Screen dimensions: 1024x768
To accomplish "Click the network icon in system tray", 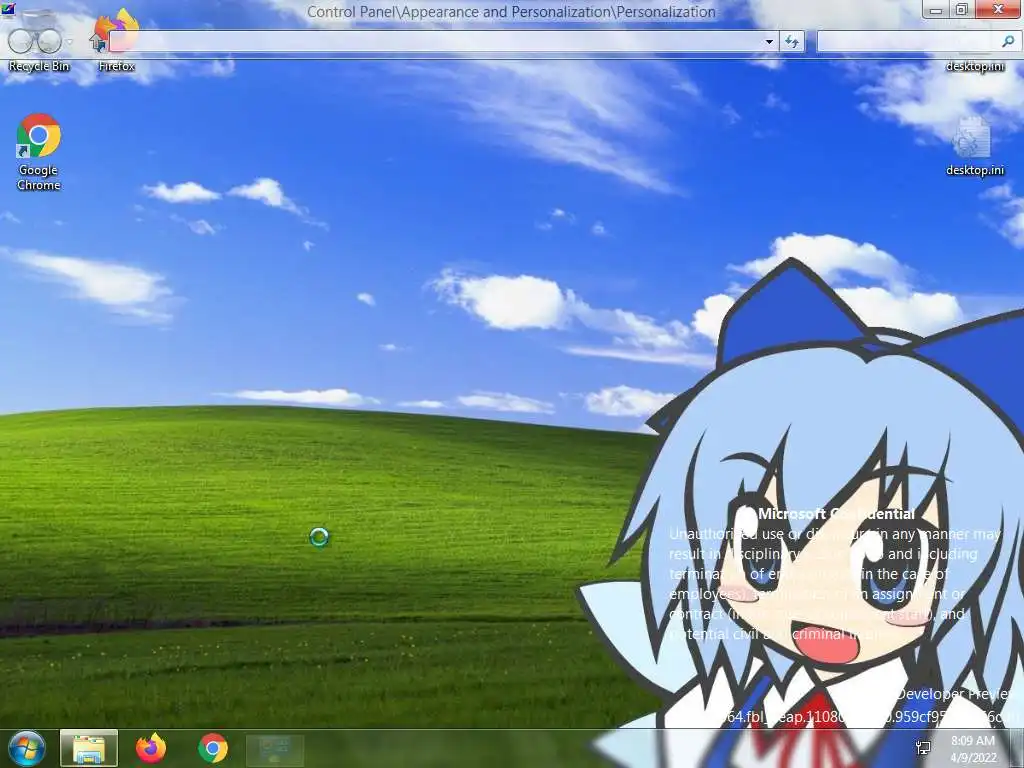I will tap(923, 748).
